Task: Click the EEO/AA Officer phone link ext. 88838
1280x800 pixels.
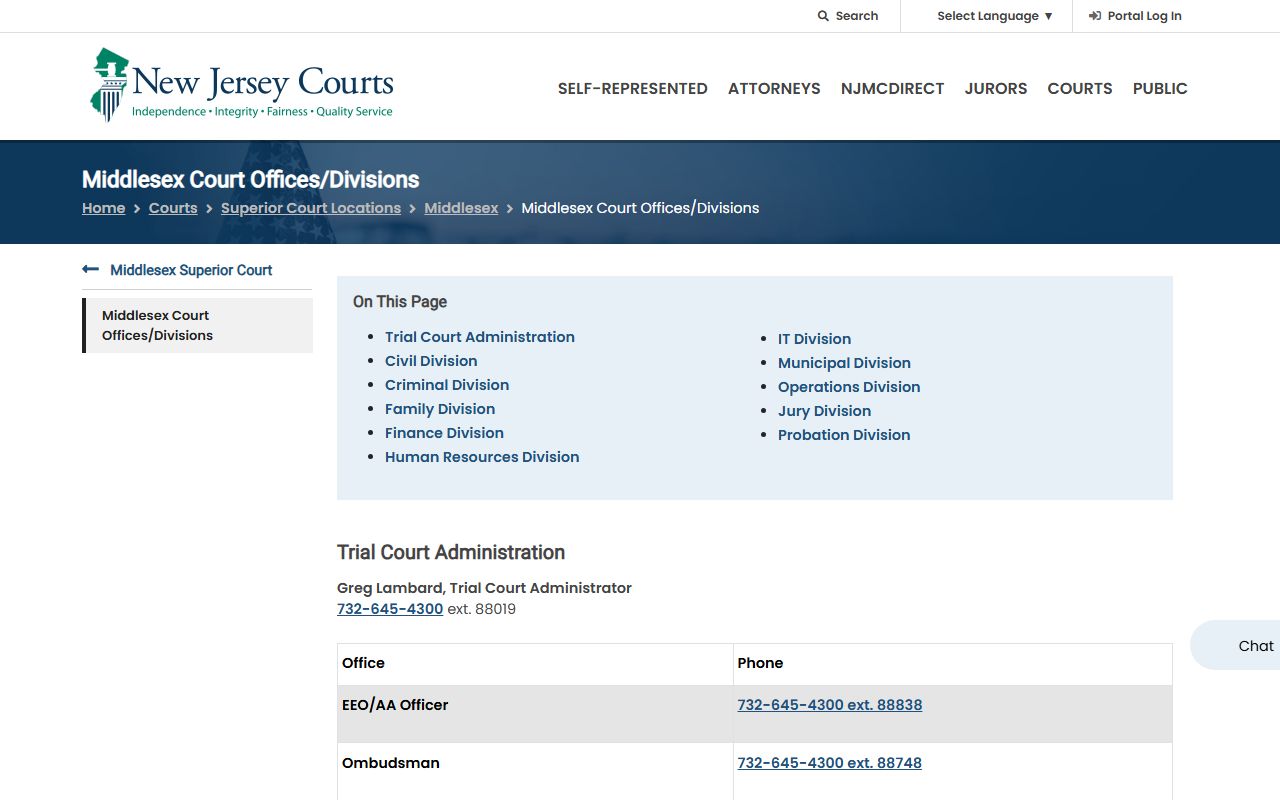Action: [x=830, y=705]
